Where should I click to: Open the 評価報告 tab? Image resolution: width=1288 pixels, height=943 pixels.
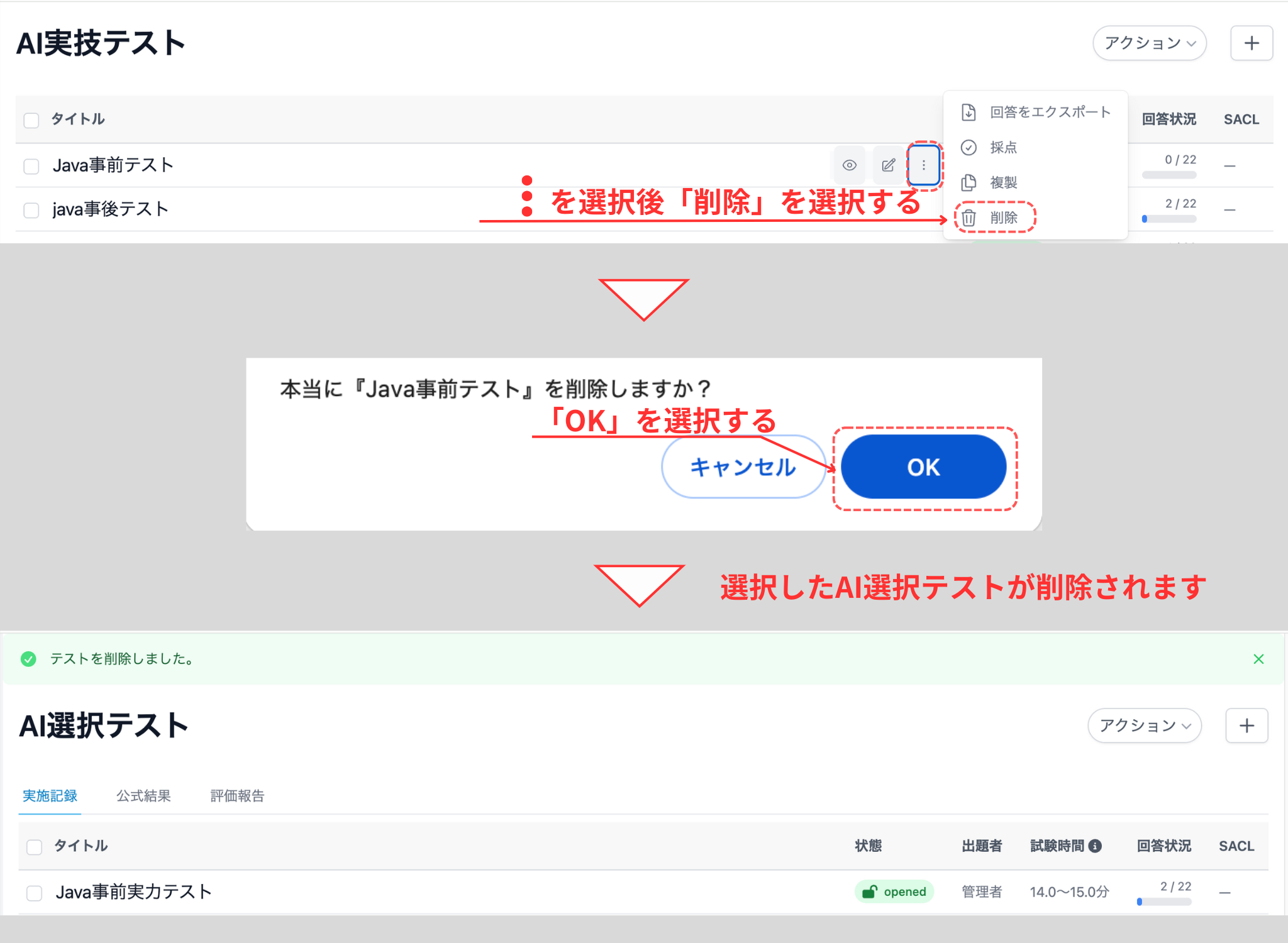[236, 796]
